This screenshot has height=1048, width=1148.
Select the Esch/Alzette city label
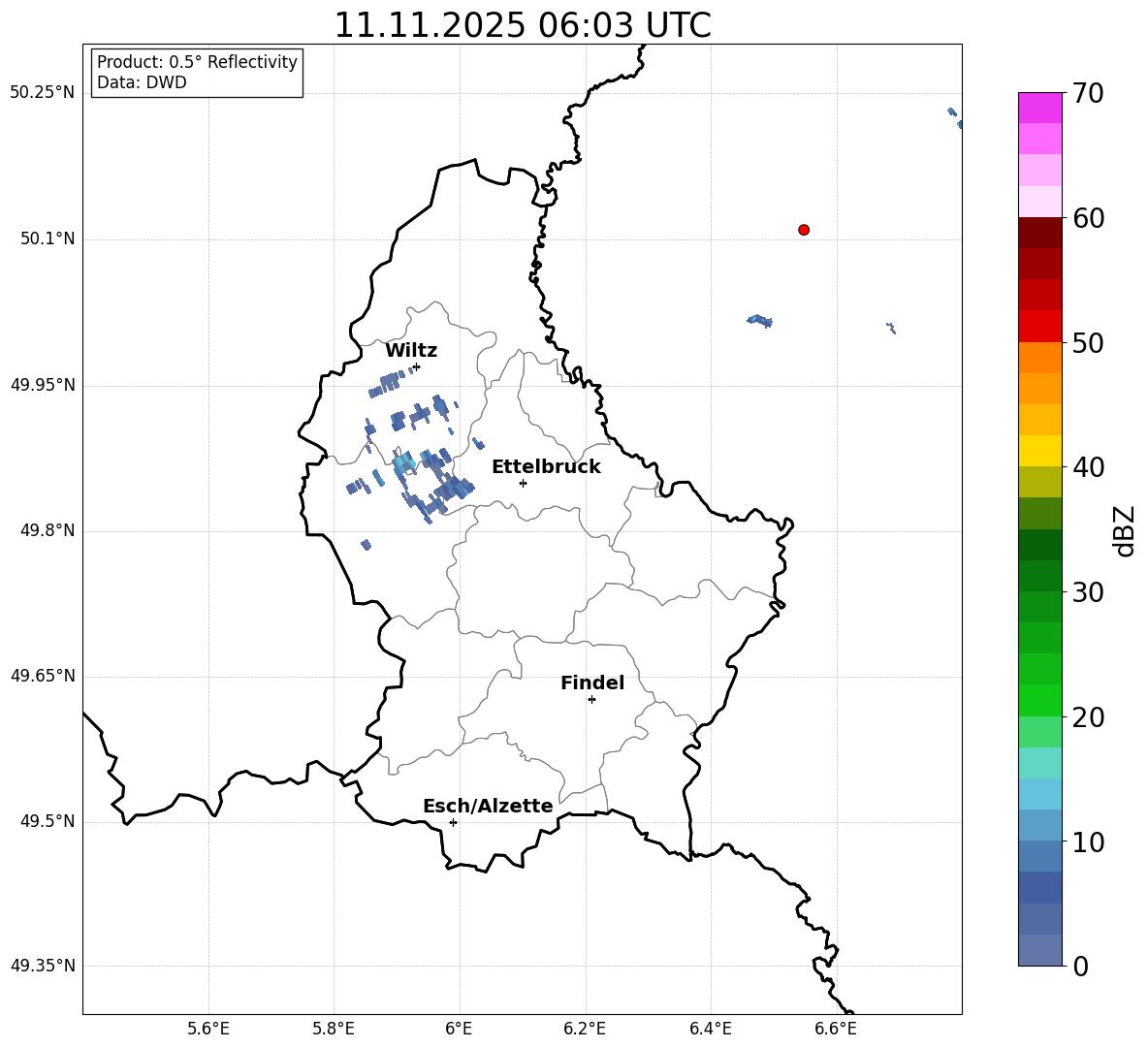click(488, 806)
